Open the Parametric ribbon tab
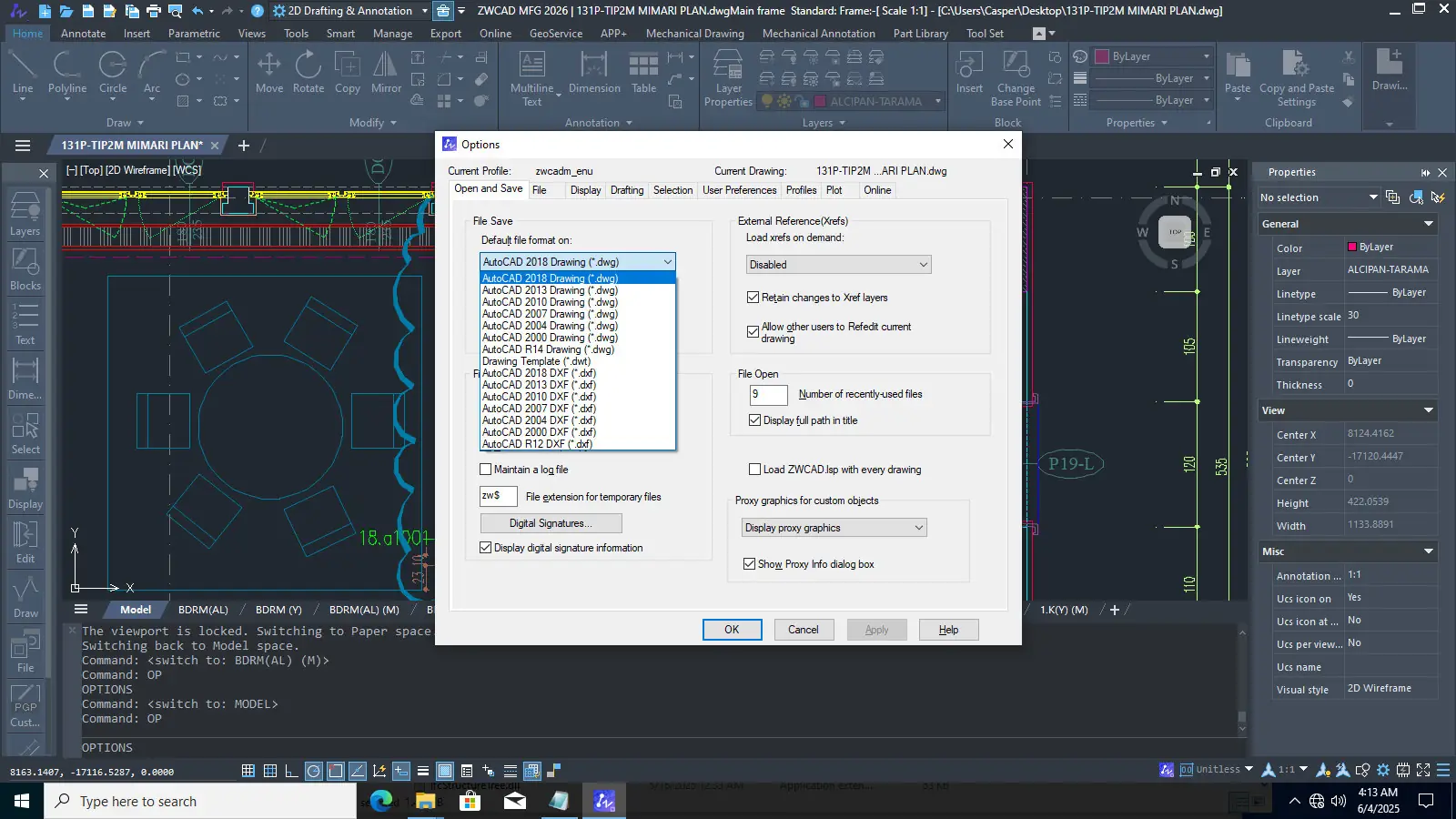Screen dimensions: 1456x819 [194, 34]
